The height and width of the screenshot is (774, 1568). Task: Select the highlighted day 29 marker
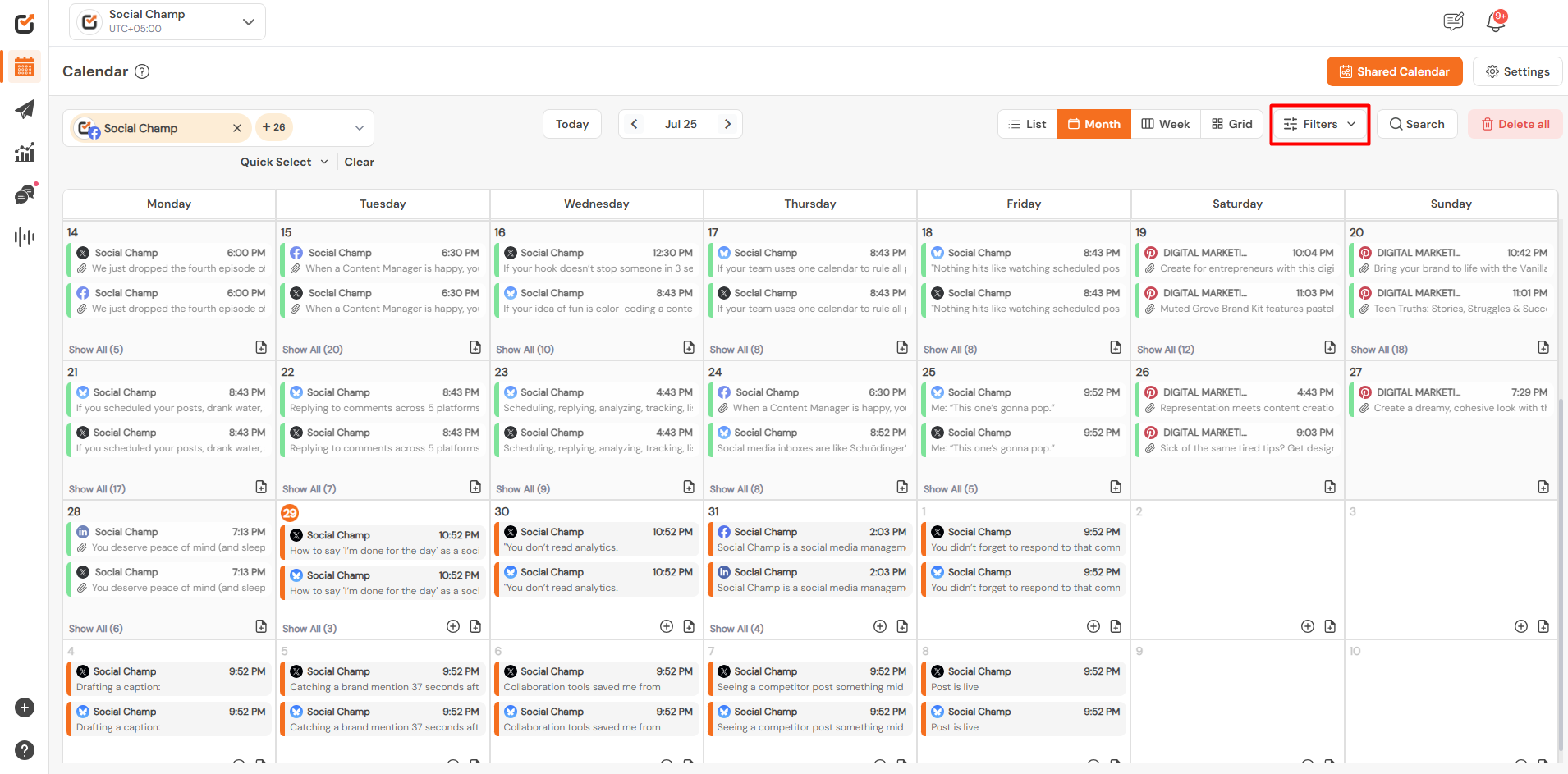(x=290, y=513)
